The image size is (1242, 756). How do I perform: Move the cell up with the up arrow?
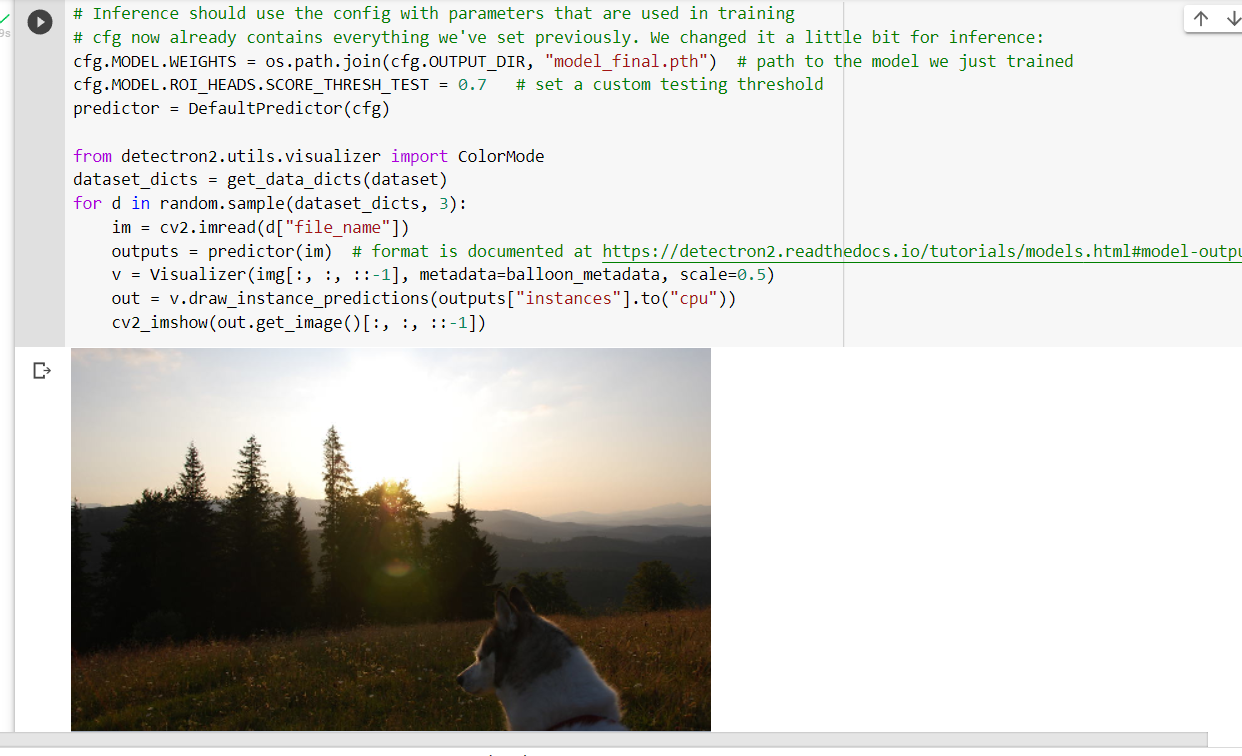[x=1201, y=18]
